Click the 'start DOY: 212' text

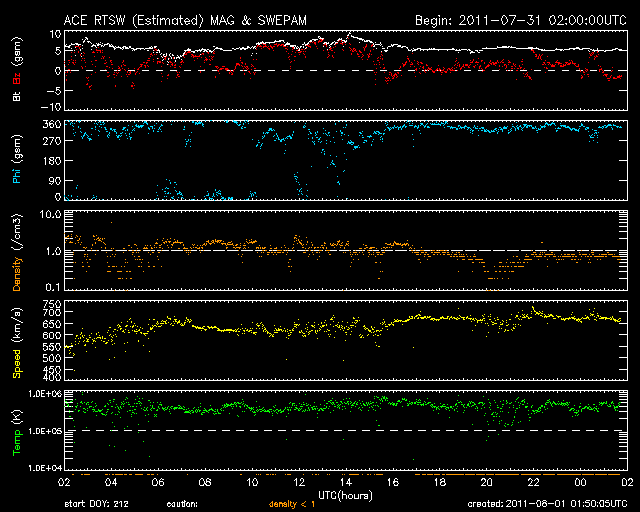pyautogui.click(x=96, y=504)
